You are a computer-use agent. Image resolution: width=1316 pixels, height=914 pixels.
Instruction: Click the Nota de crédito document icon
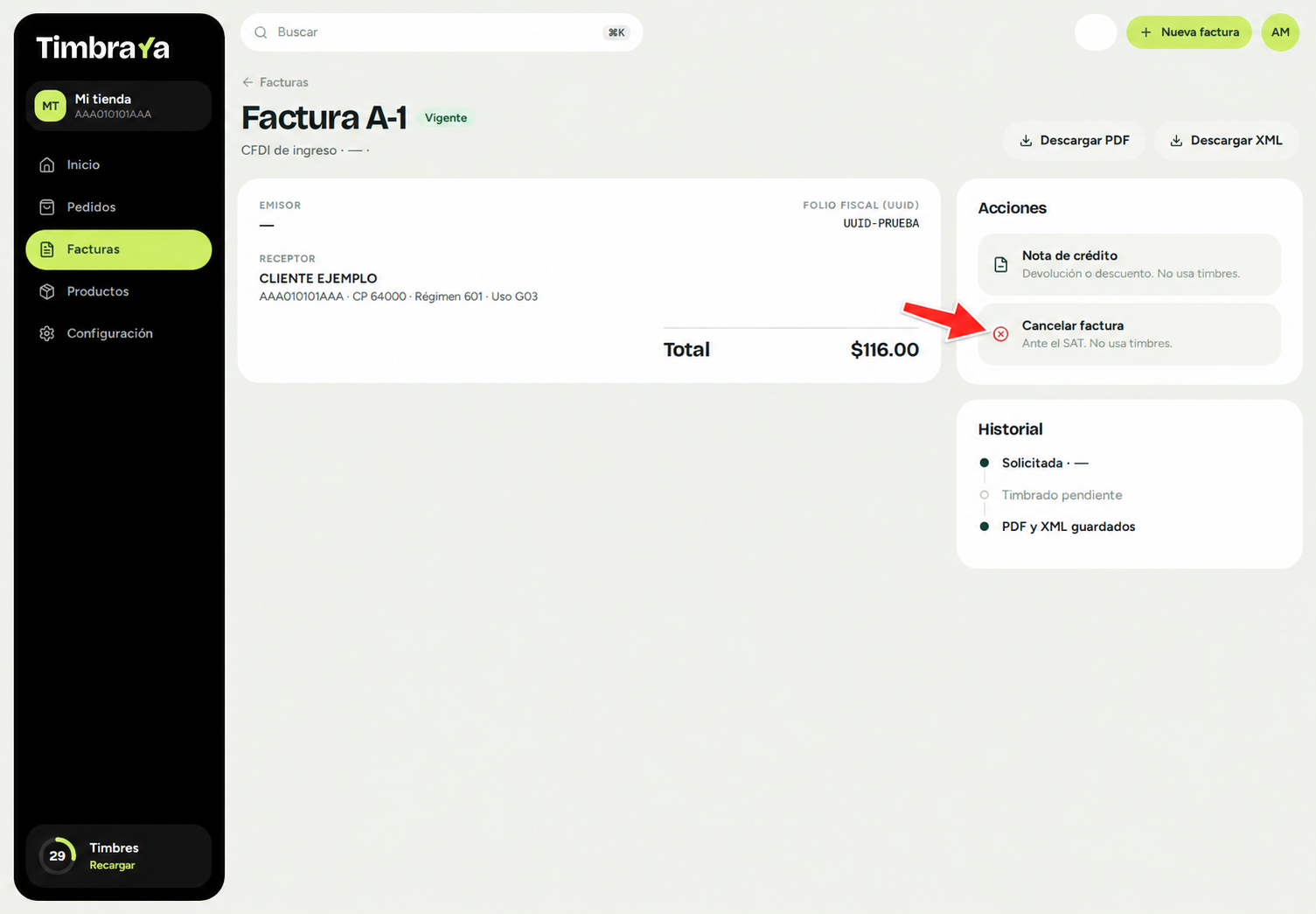(x=1001, y=264)
